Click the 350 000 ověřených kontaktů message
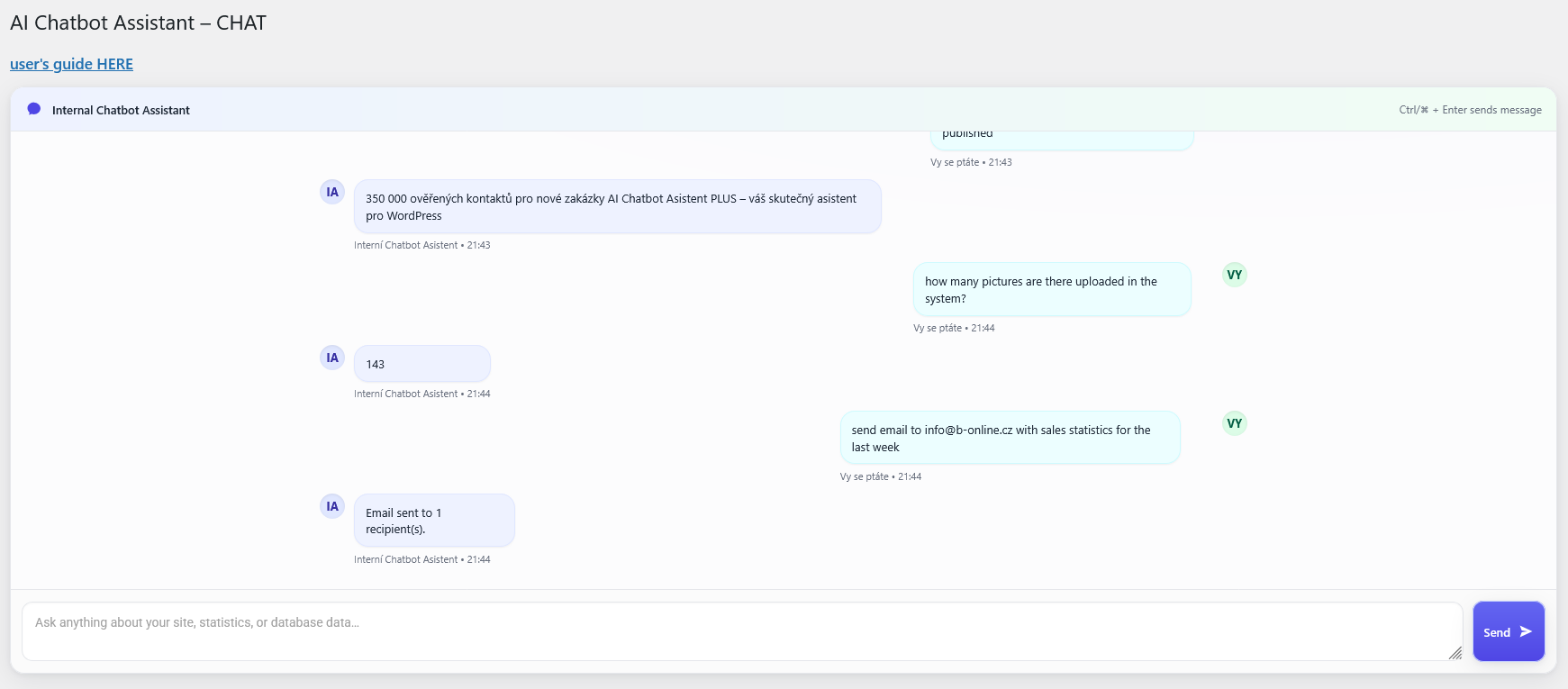The image size is (1568, 689). (x=617, y=207)
